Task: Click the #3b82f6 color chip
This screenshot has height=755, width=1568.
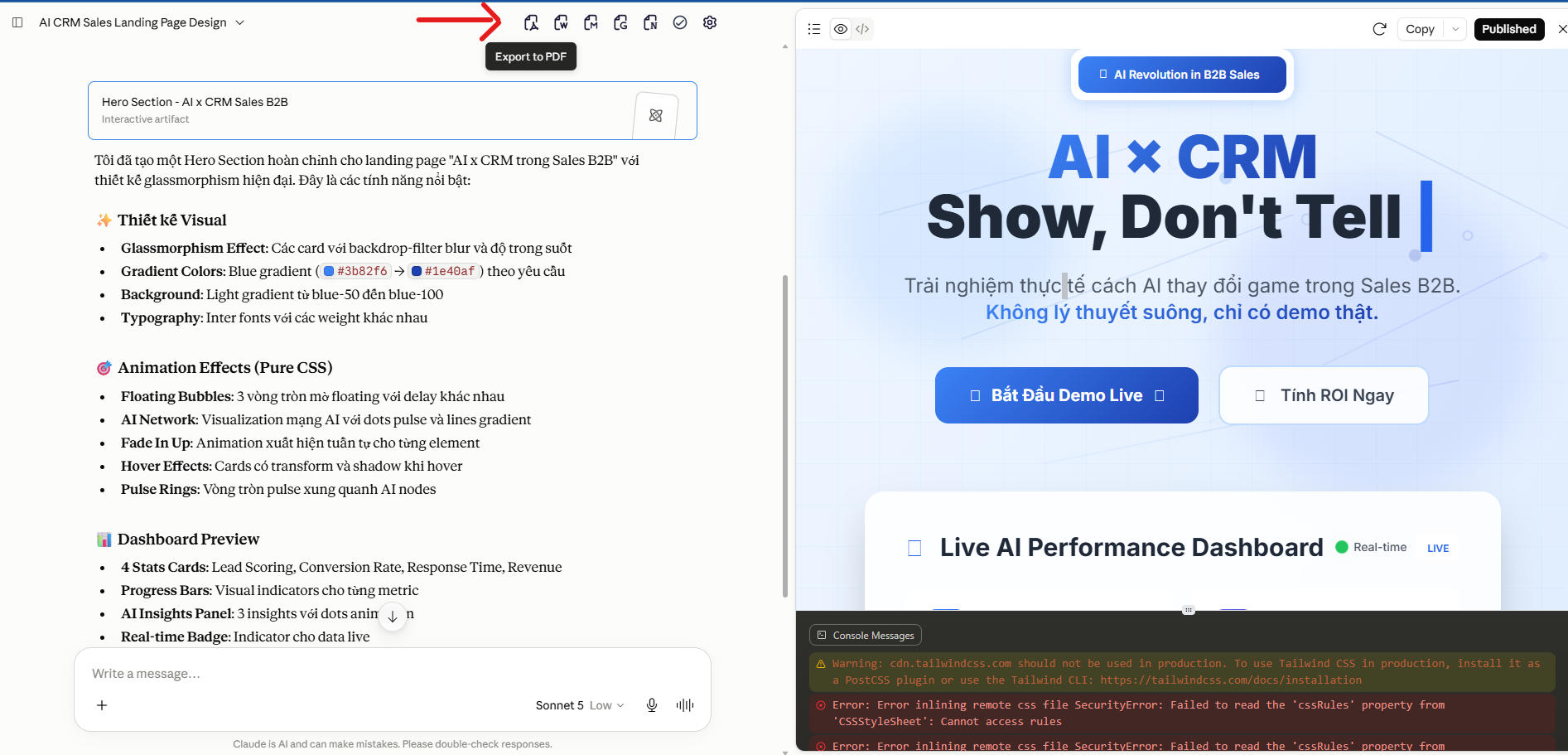Action: click(x=355, y=271)
